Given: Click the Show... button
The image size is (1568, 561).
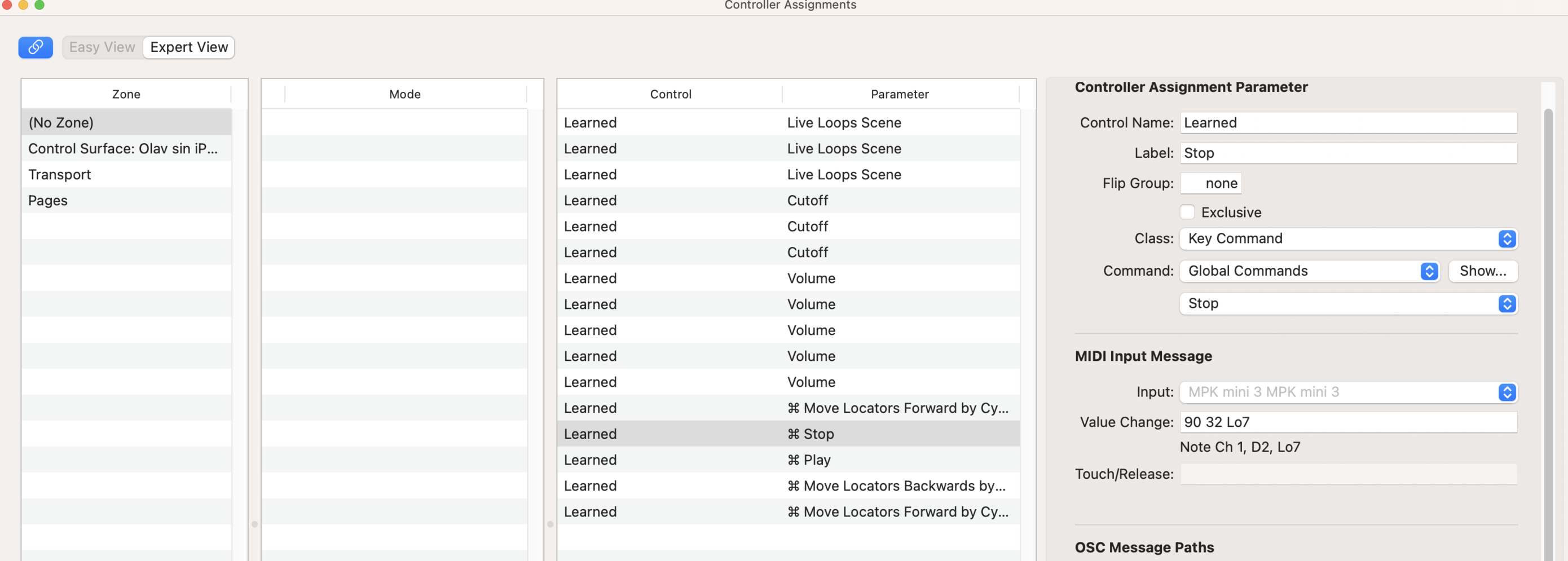Looking at the screenshot, I should click(x=1482, y=271).
